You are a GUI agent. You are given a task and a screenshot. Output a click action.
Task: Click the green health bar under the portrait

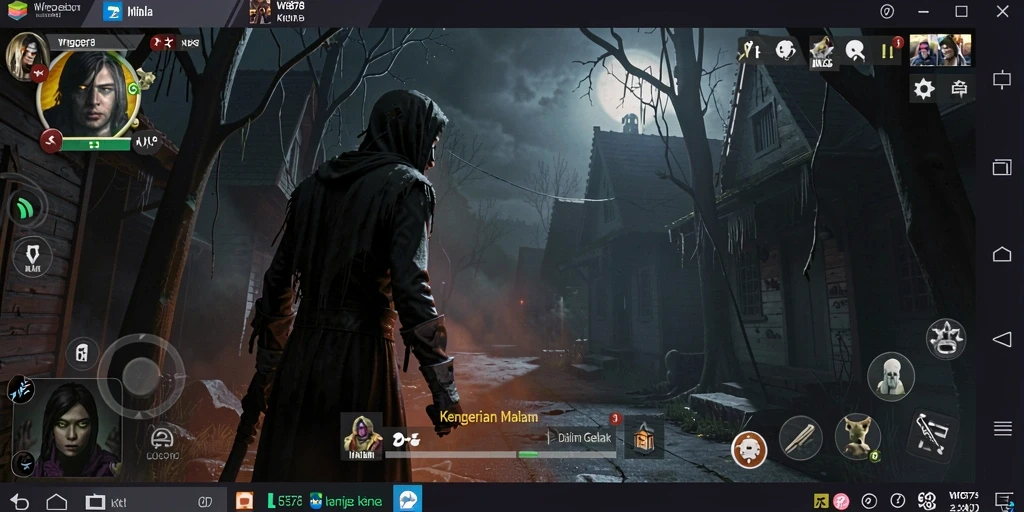(x=95, y=144)
